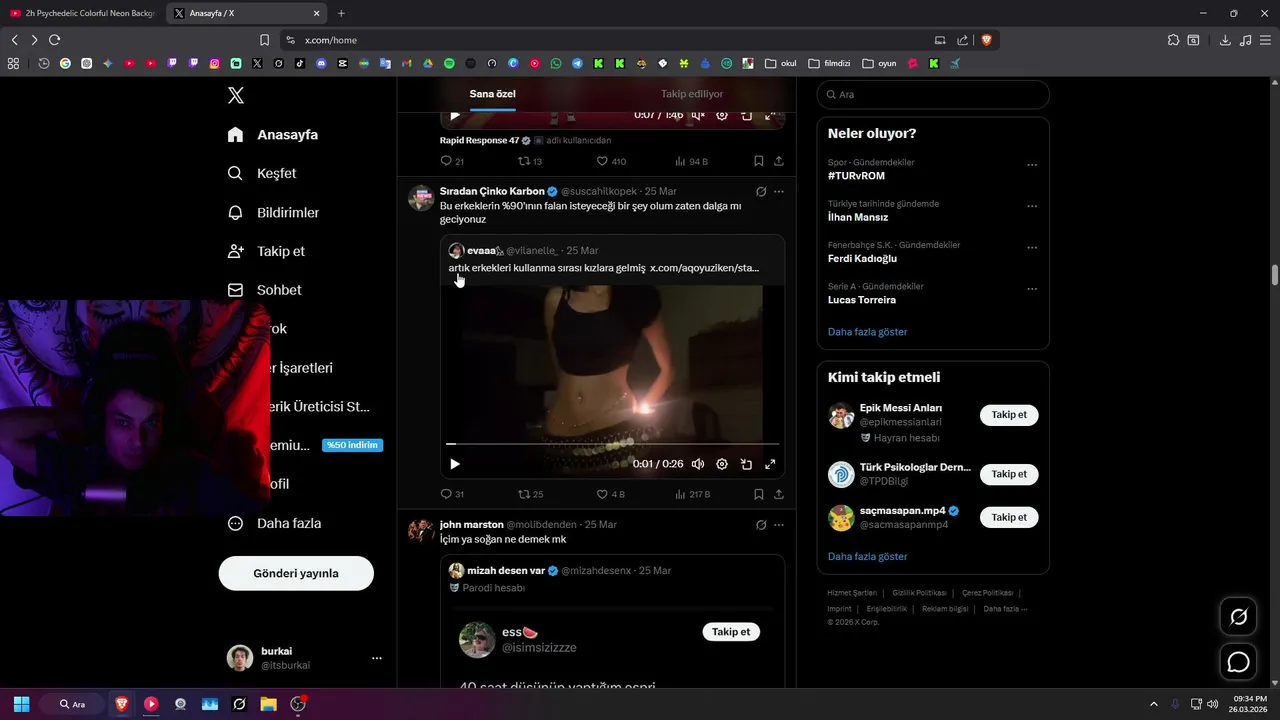The width and height of the screenshot is (1280, 720).
Task: Like the Rapid Response 47 post
Action: (x=611, y=161)
